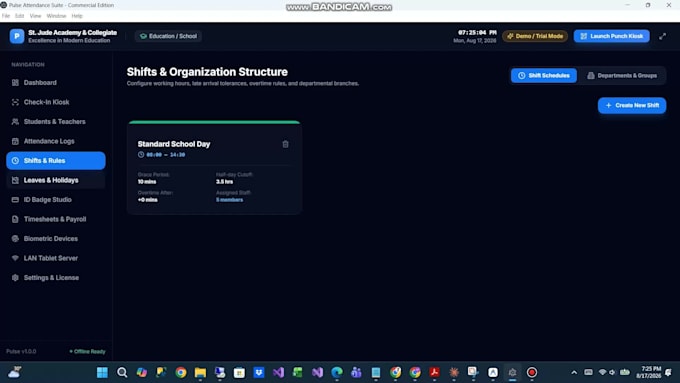The height and width of the screenshot is (383, 680).
Task: Open Adobe Acrobat from taskbar
Action: click(435, 373)
